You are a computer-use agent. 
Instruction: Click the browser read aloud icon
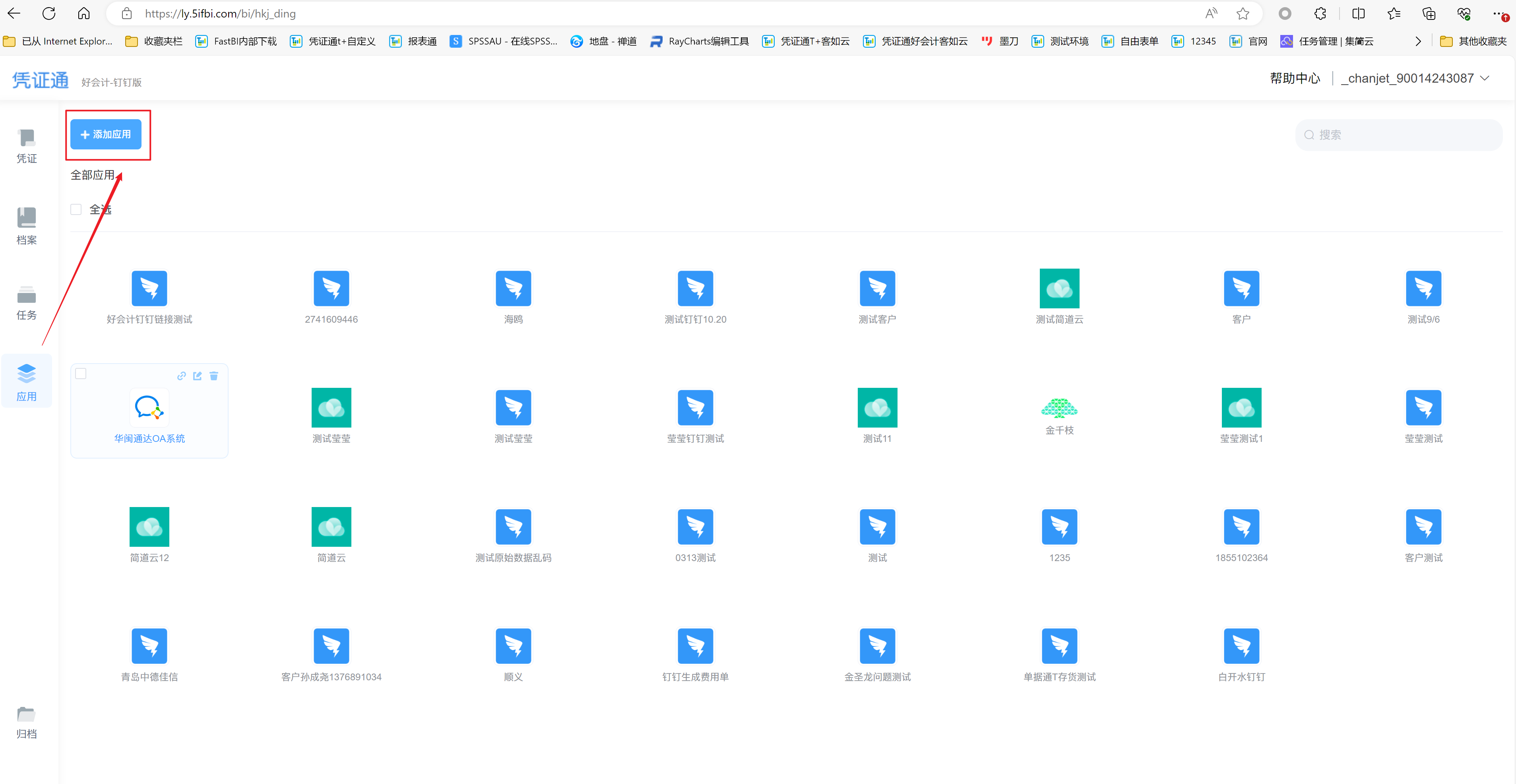(1211, 14)
